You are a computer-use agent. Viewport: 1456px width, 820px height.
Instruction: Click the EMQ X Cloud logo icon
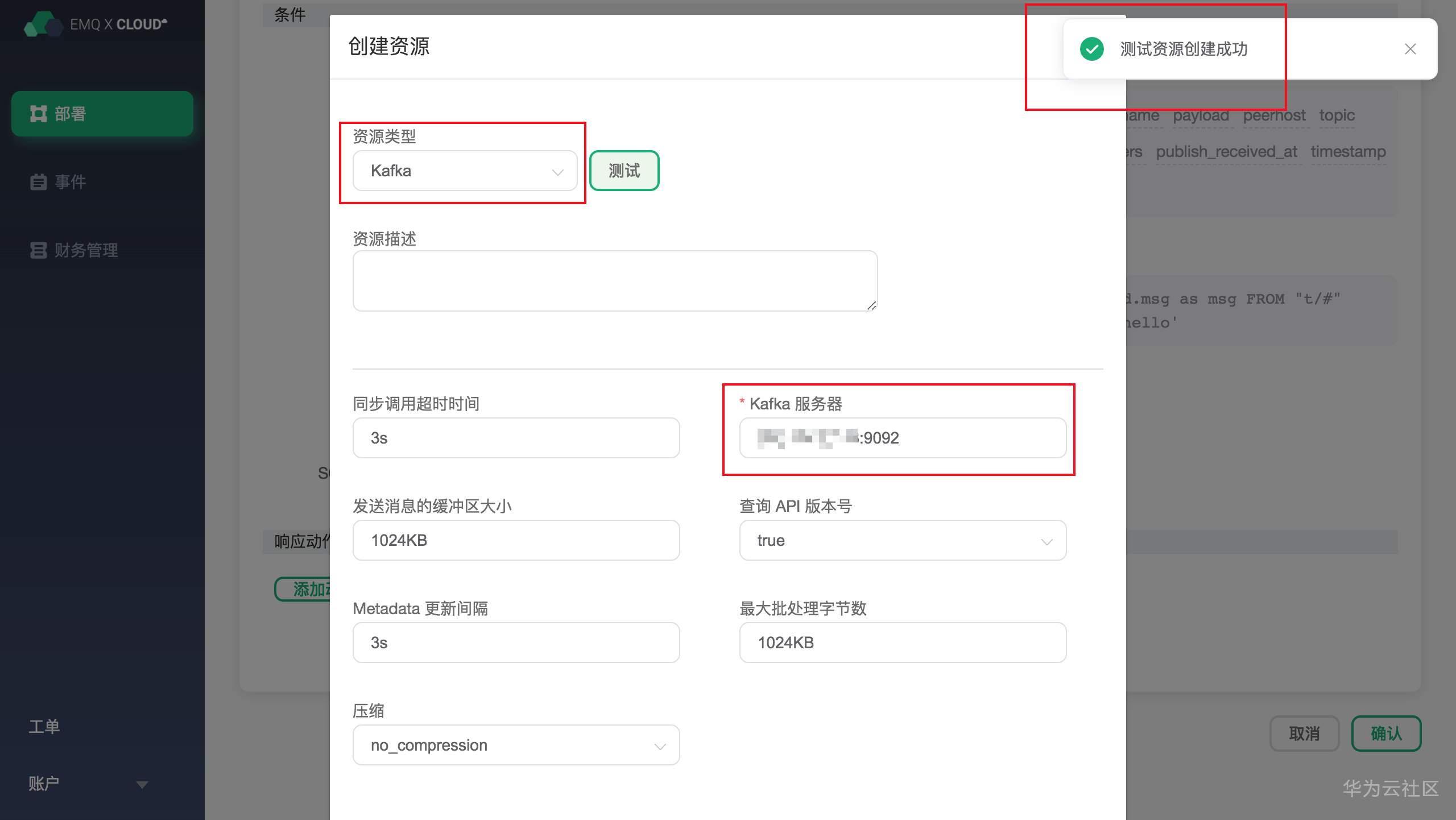(43, 24)
